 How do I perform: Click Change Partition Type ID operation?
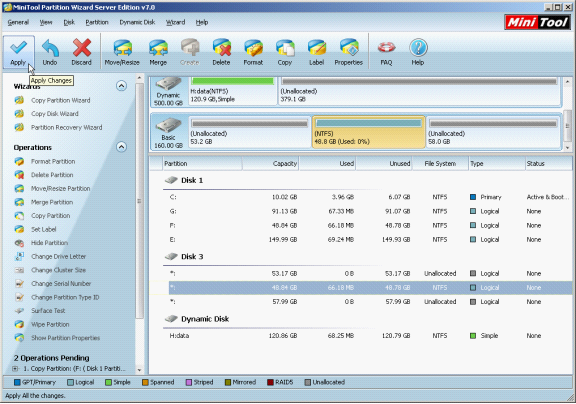tap(65, 297)
